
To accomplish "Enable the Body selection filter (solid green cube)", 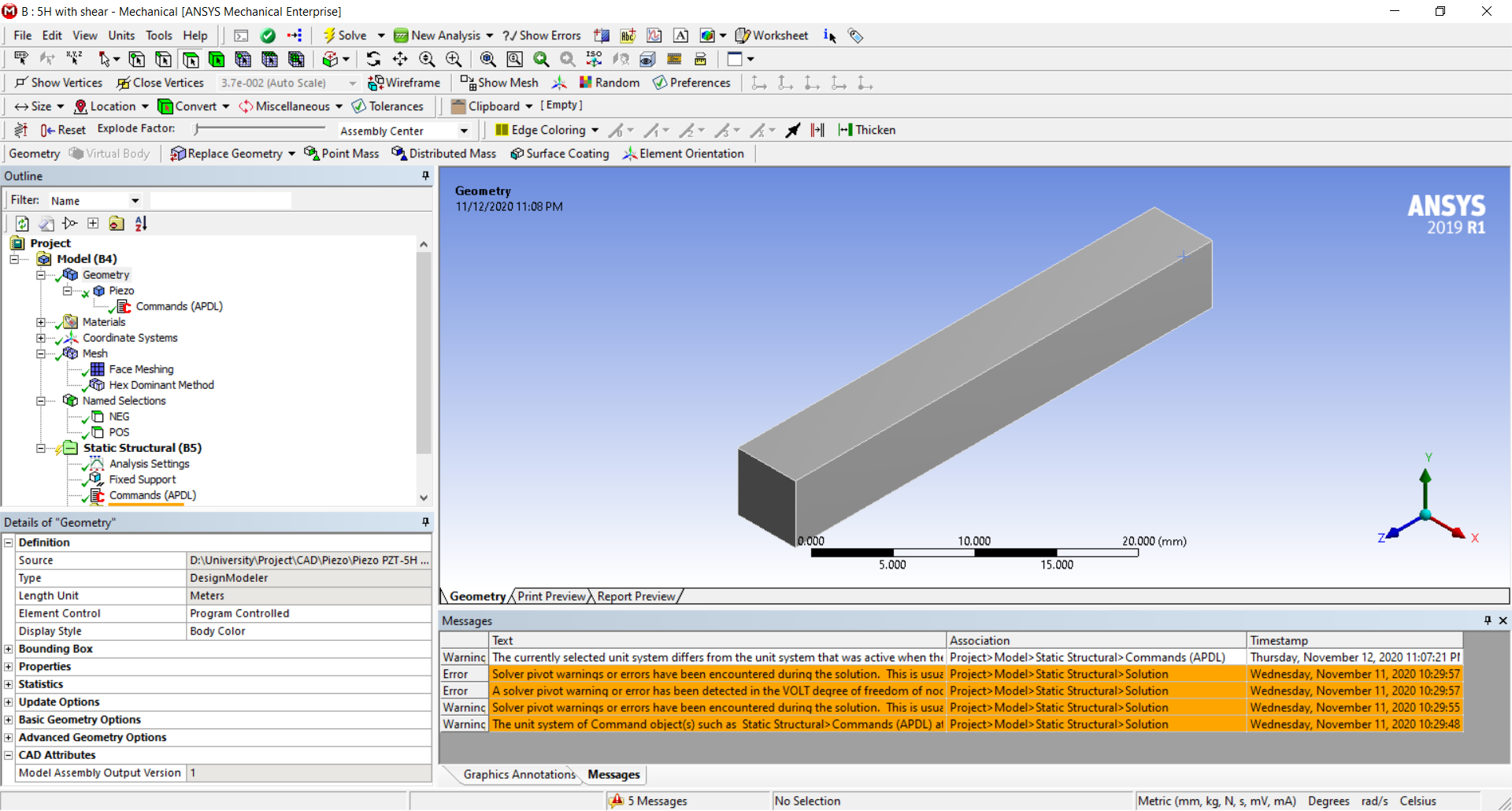I will click(217, 59).
